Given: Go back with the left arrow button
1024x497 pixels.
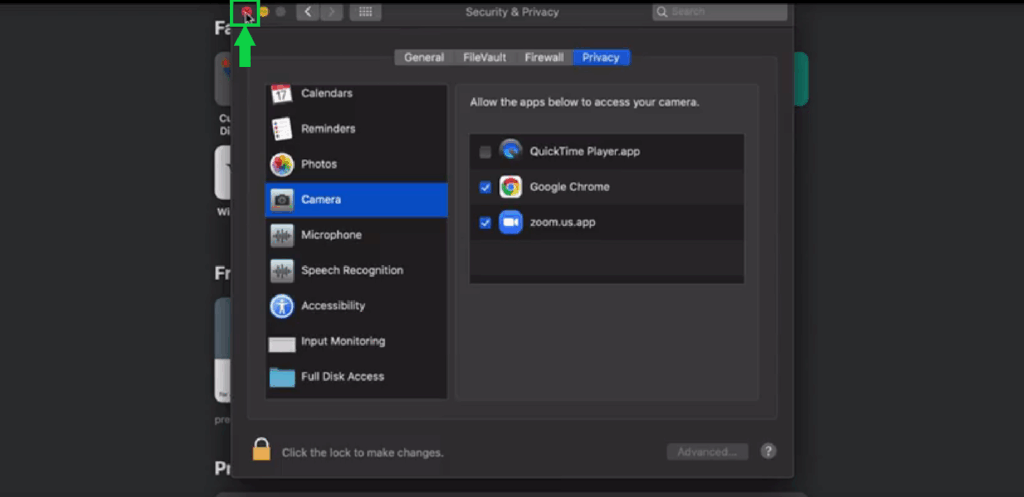Looking at the screenshot, I should (307, 12).
